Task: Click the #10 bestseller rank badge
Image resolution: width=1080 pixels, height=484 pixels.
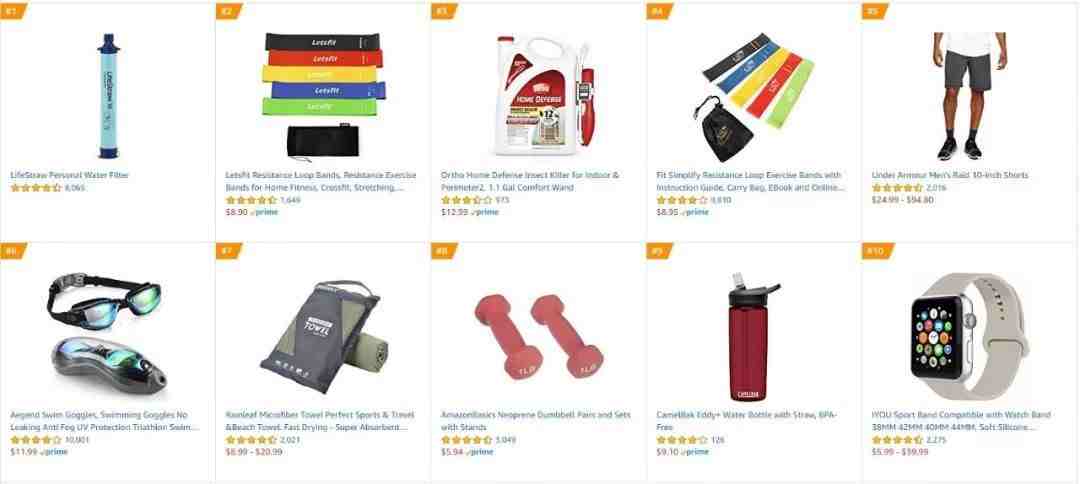Action: (878, 251)
